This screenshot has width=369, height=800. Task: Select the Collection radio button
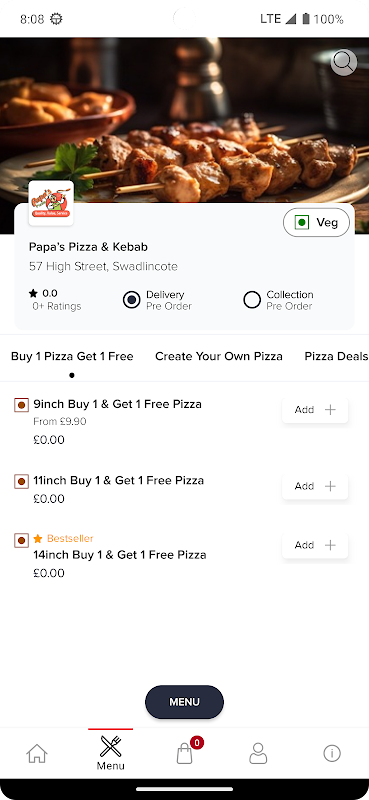point(252,300)
